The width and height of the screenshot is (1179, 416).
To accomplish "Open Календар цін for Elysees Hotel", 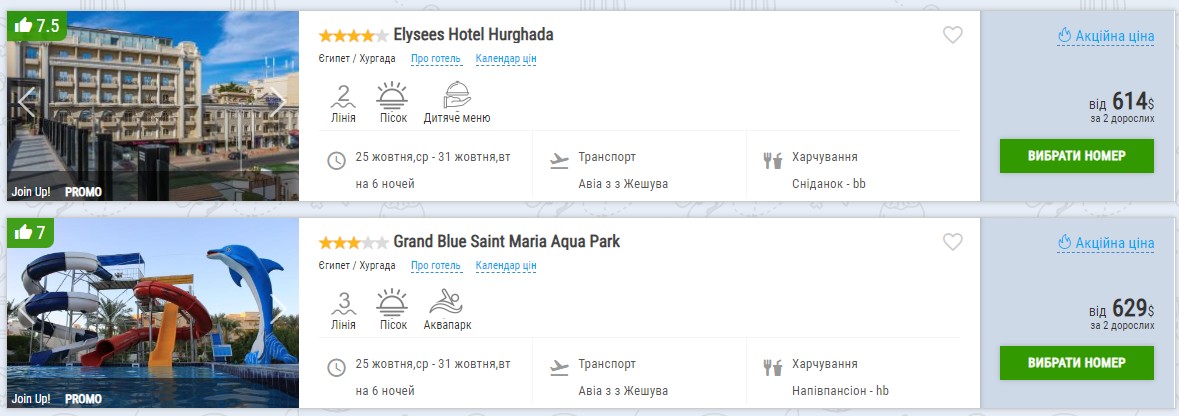I will pos(506,59).
